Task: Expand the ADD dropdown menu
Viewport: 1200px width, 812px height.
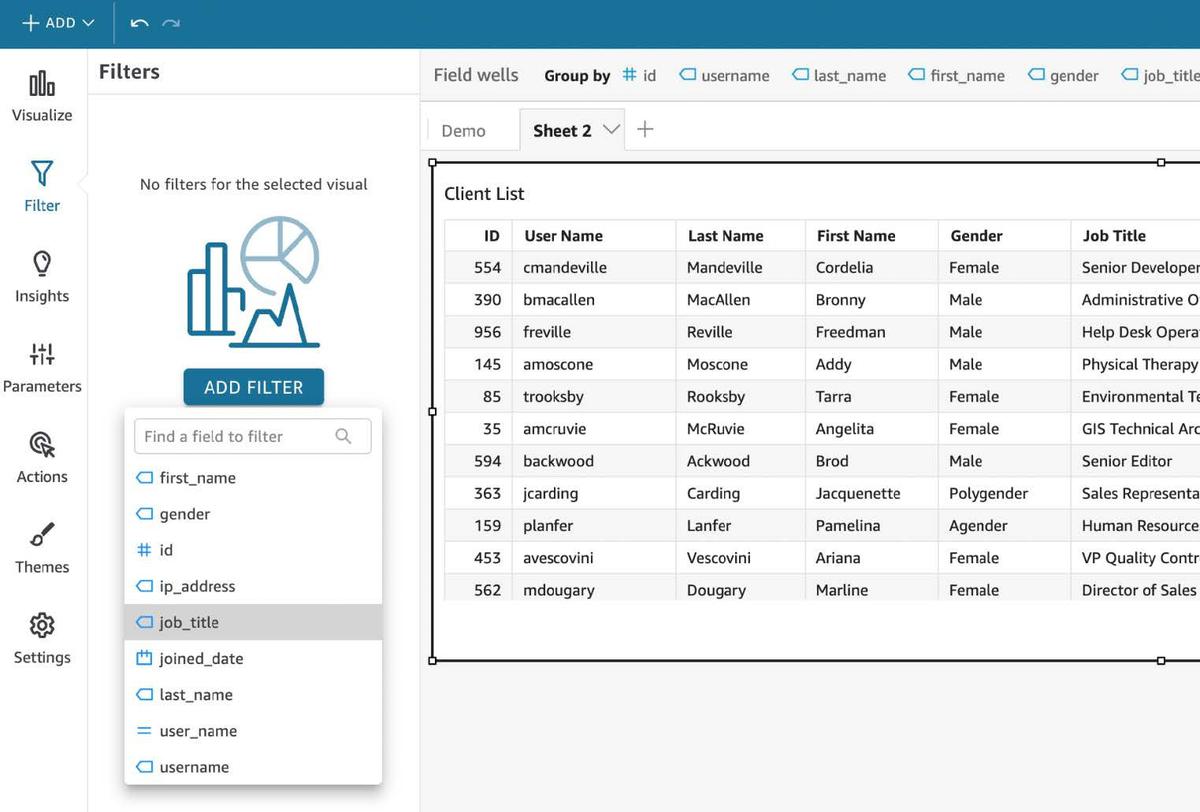Action: tap(58, 23)
